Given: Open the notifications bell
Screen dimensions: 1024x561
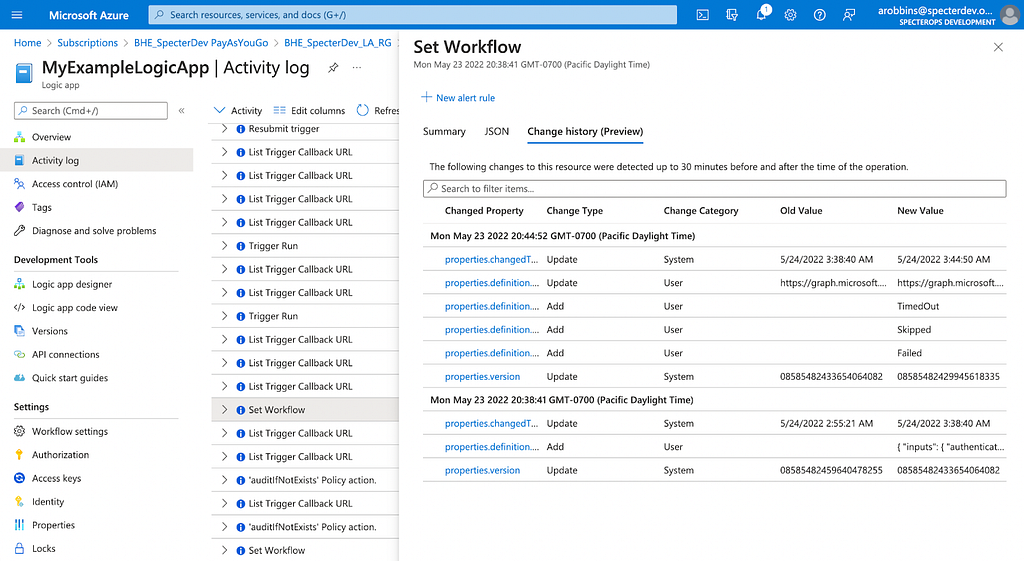Looking at the screenshot, I should click(x=761, y=14).
